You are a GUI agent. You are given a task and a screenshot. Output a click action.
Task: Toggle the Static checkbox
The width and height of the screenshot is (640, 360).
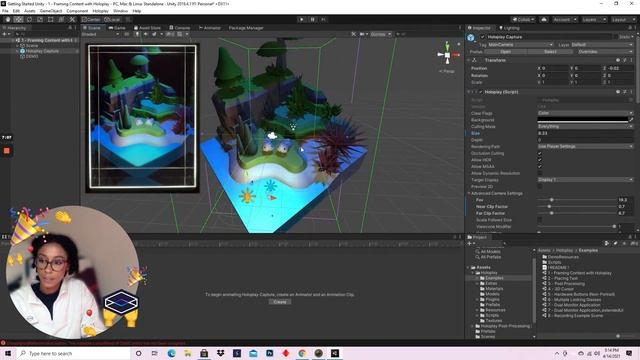coord(615,37)
